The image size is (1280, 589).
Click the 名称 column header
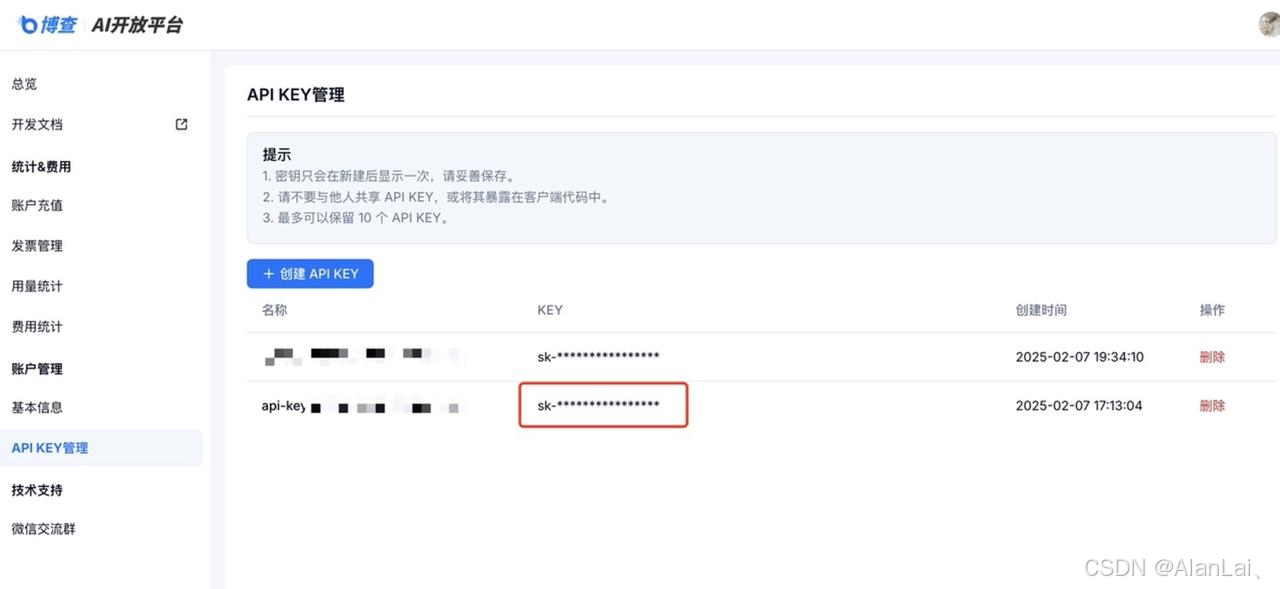point(274,310)
